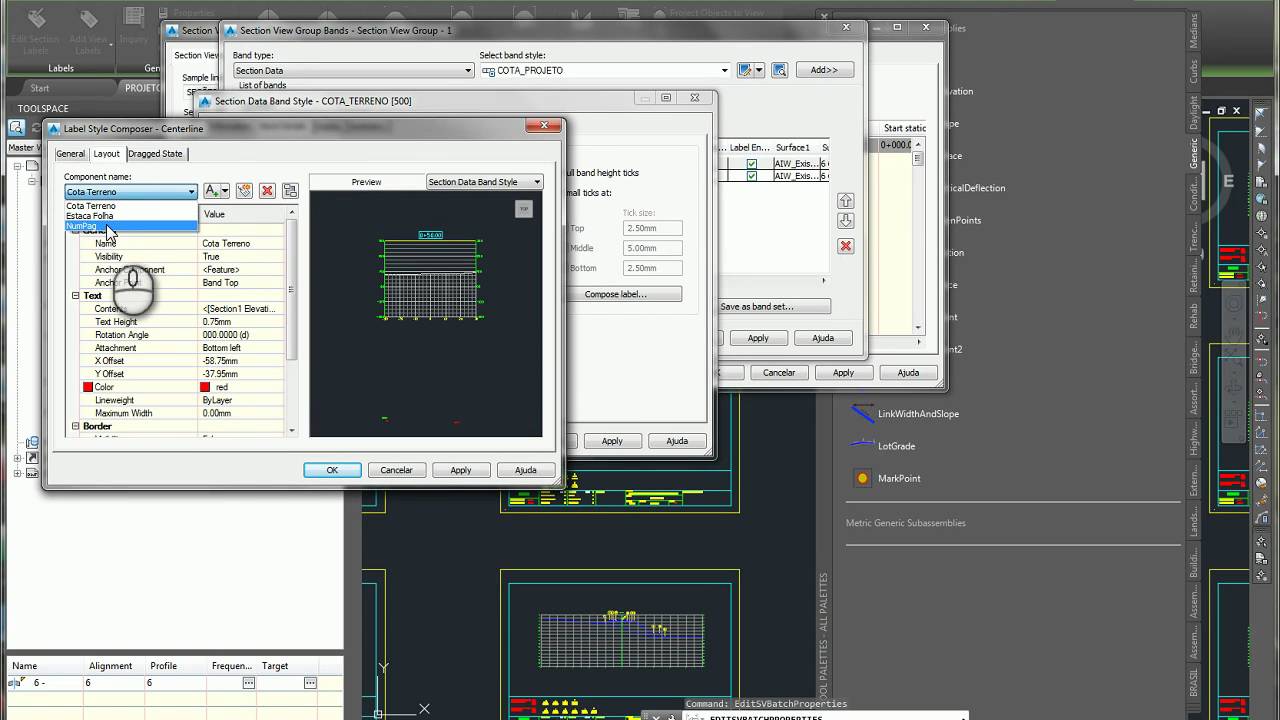Switch to the General tab
This screenshot has height=720, width=1280.
coord(70,154)
